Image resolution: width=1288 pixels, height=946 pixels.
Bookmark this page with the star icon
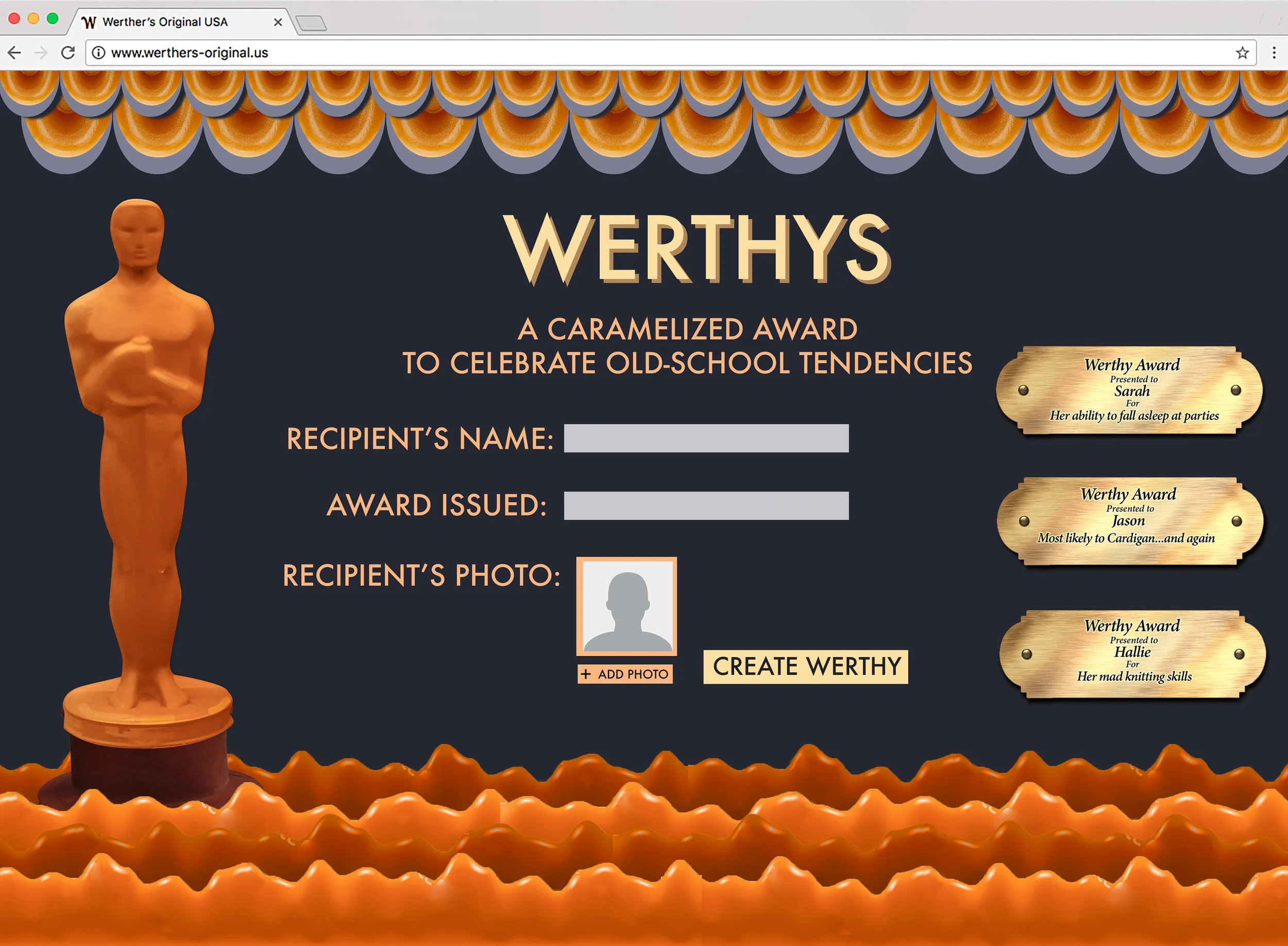point(1242,53)
